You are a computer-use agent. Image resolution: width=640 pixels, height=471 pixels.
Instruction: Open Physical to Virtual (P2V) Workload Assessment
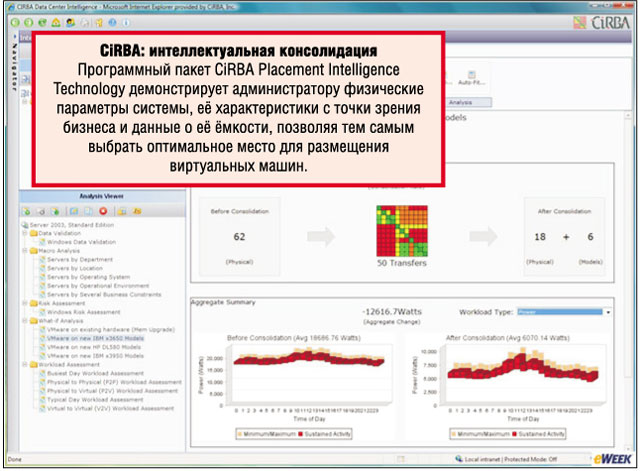[113, 391]
